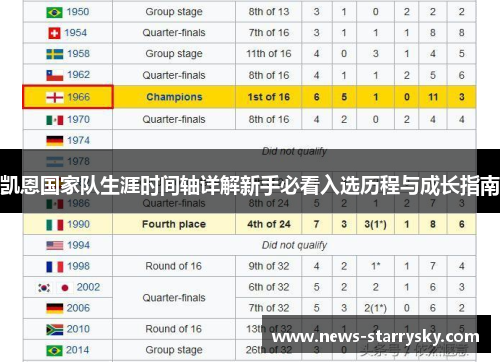The image size is (500, 362).
Task: Open the 1994 tournament link
Action: pos(78,245)
